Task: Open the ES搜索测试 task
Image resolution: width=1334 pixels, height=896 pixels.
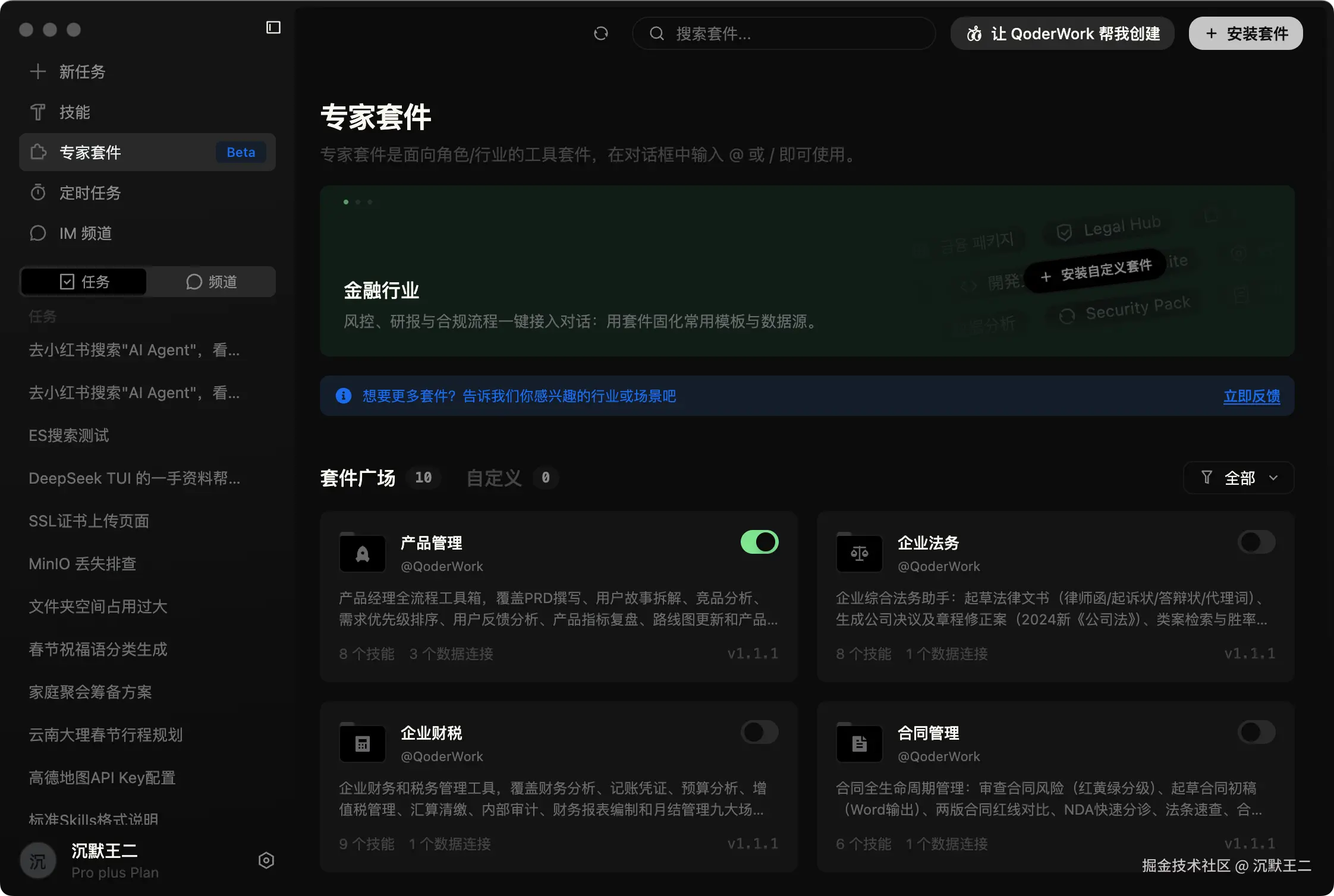Action: tap(147, 436)
